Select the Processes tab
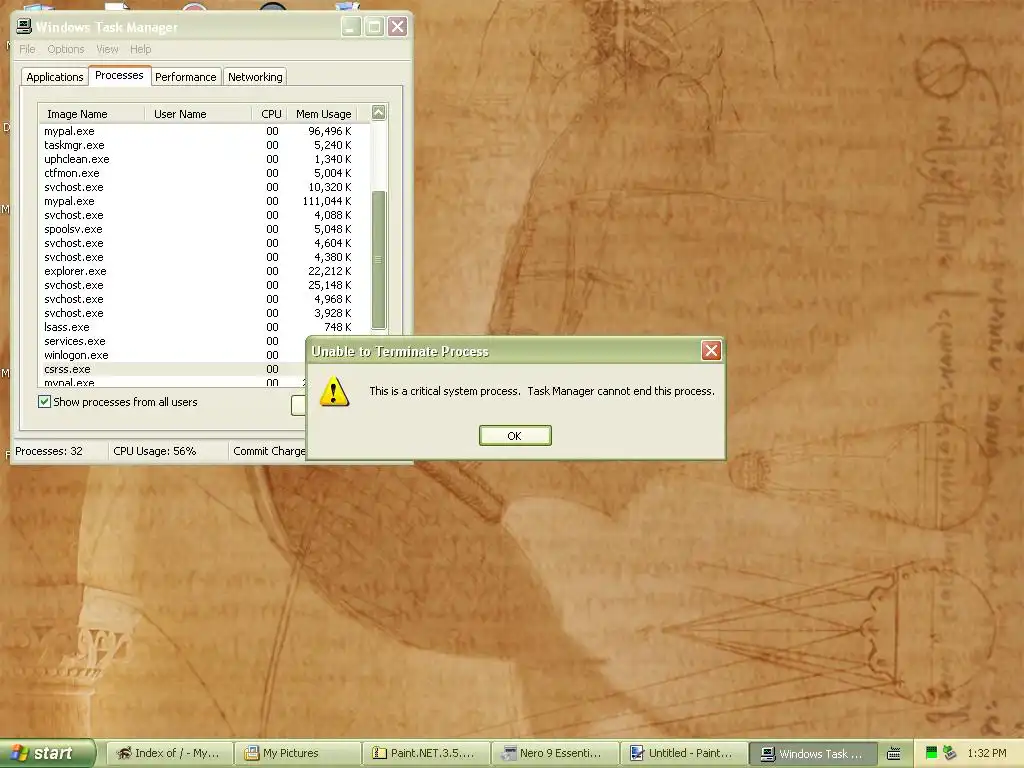 point(120,75)
